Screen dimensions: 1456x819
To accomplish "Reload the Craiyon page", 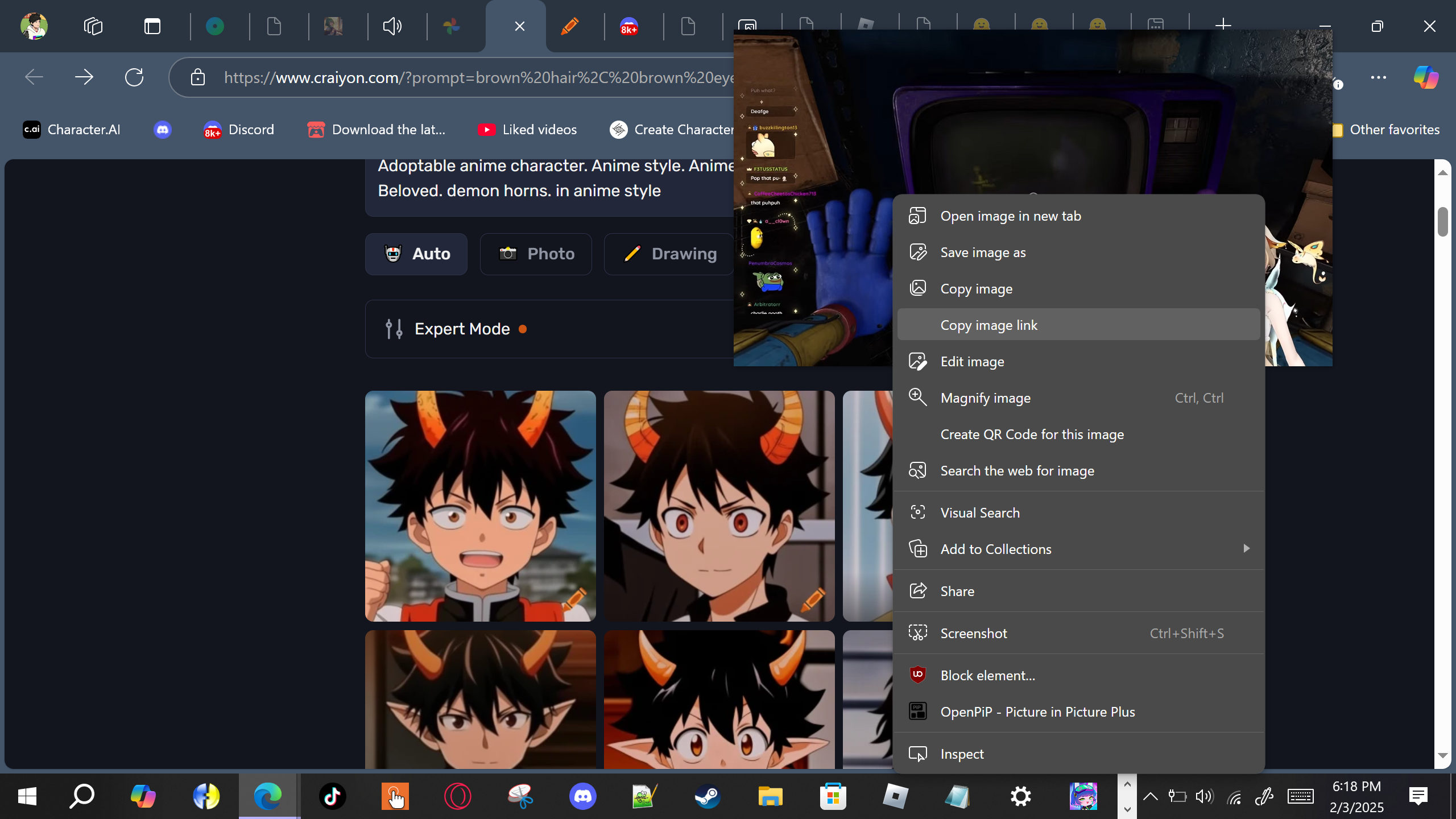I will click(134, 77).
